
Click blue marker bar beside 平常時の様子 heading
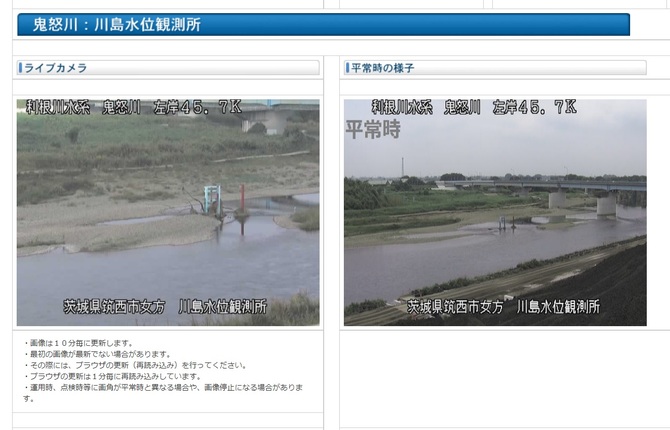point(346,68)
